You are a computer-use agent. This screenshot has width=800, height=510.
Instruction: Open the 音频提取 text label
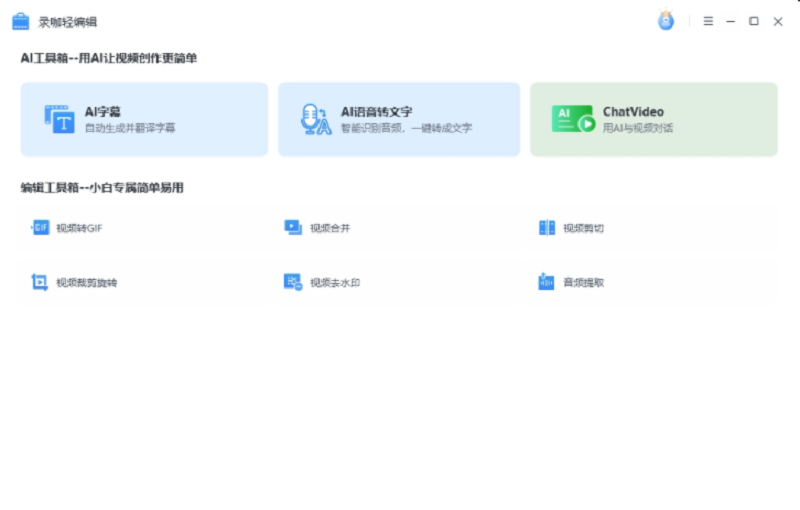(x=583, y=282)
